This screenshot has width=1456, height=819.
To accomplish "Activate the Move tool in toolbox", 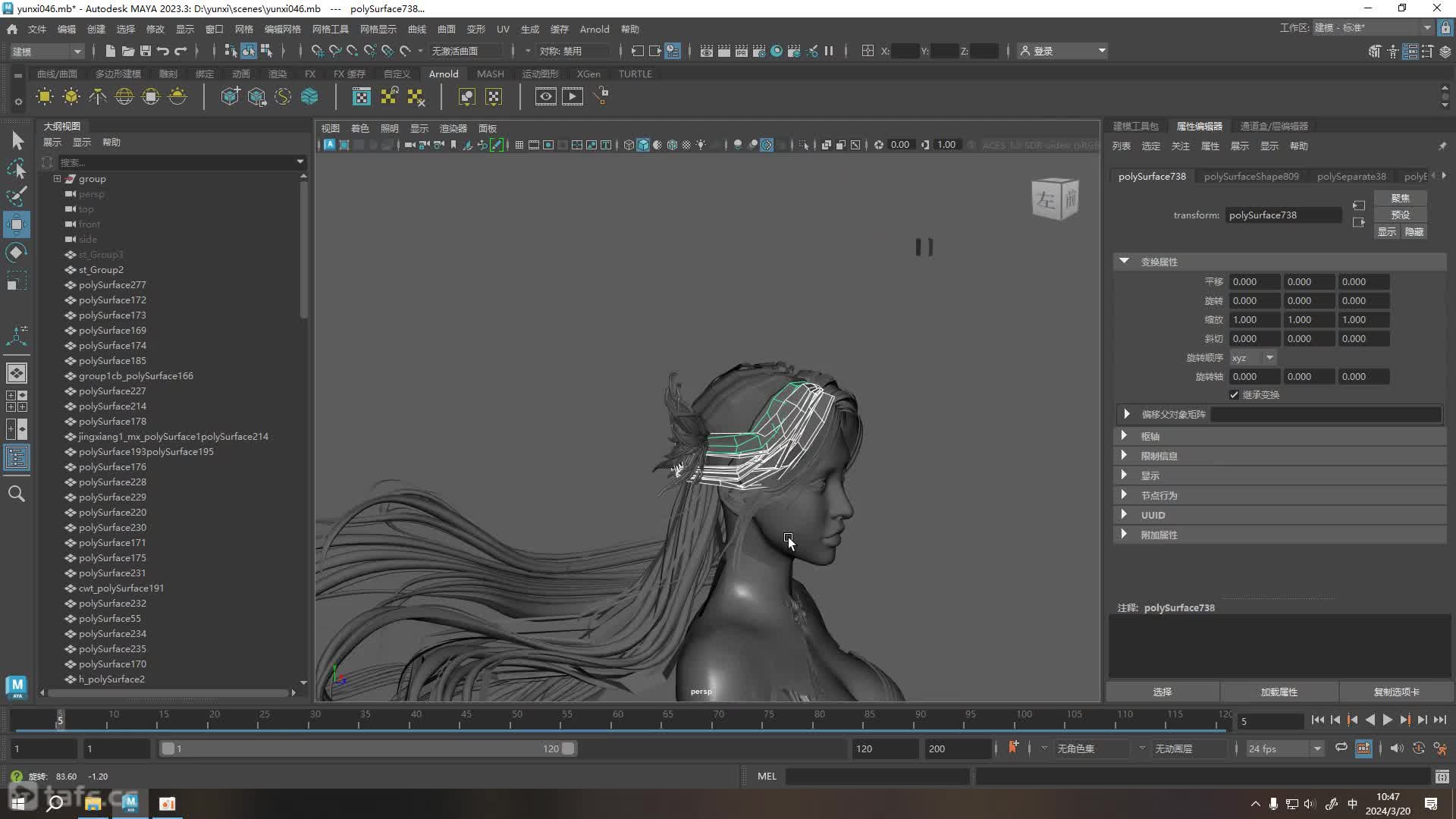I will click(17, 224).
